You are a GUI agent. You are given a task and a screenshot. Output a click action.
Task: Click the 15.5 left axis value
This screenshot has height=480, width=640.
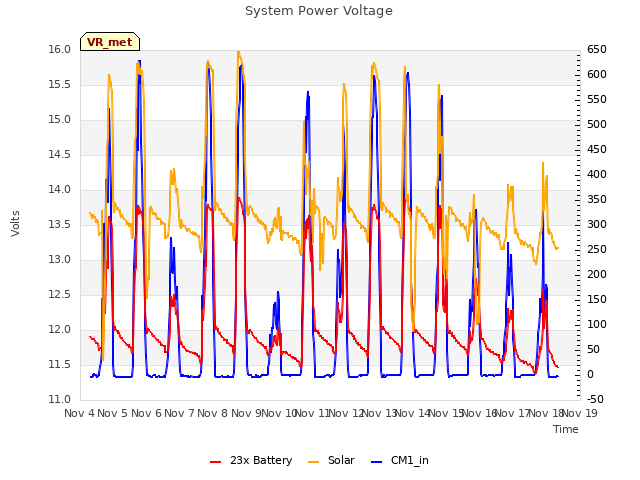pos(60,84)
